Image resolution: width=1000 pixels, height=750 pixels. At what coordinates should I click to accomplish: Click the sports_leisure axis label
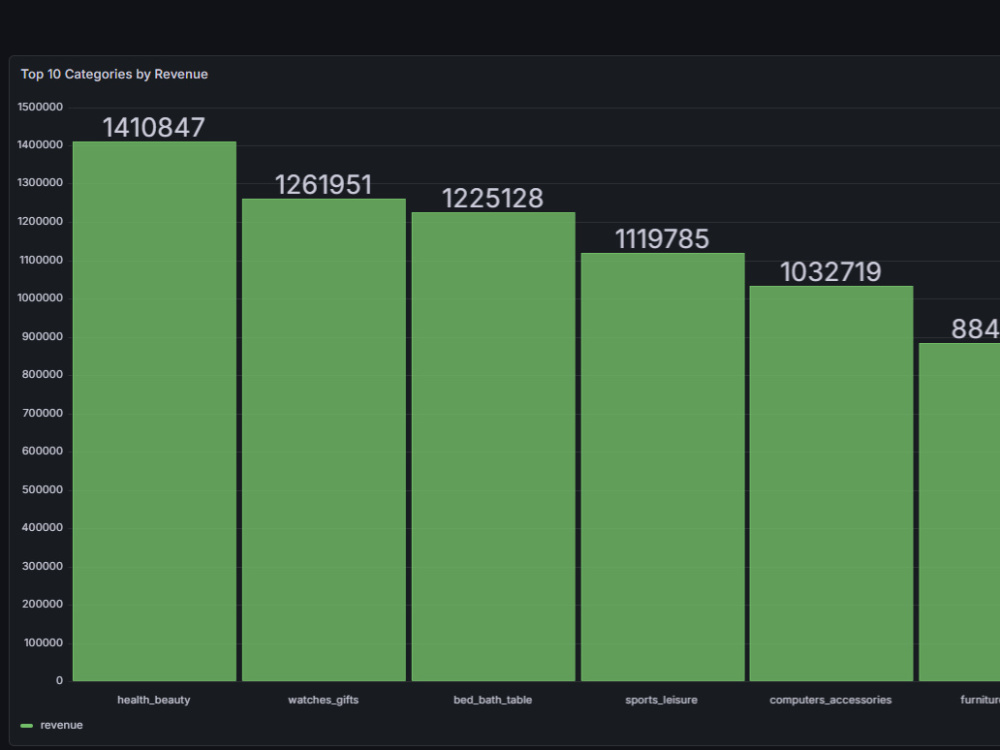(661, 700)
